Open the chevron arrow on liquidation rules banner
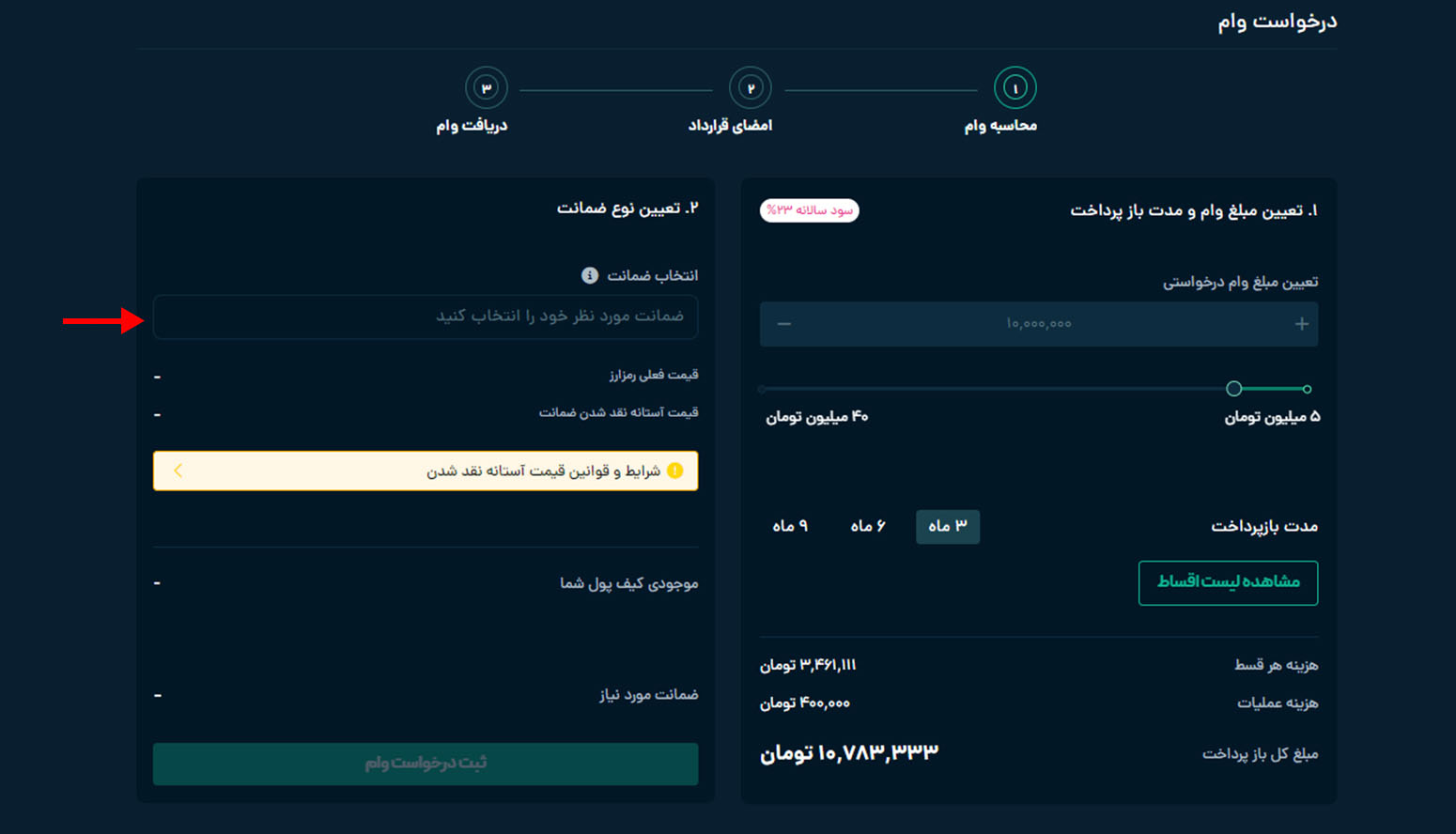This screenshot has height=834, width=1456. click(178, 471)
